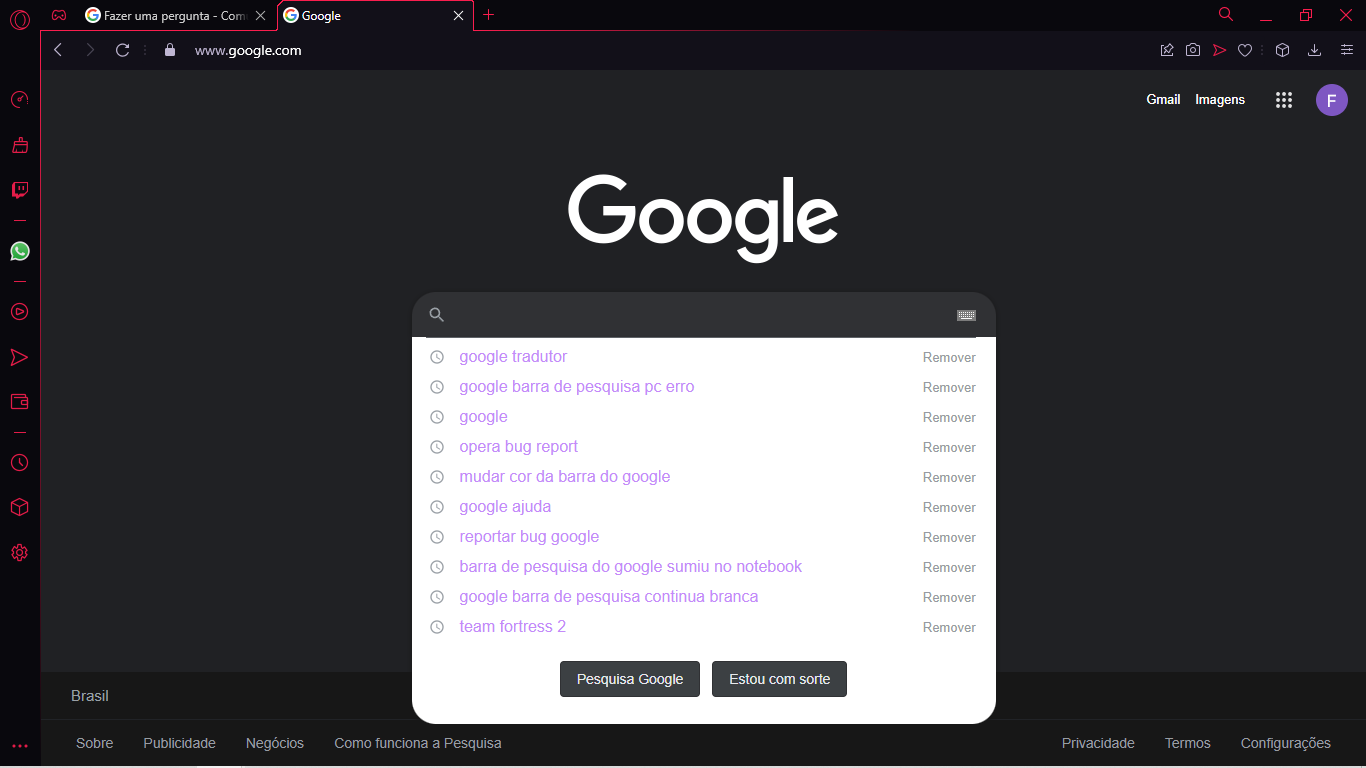Open the Google account avatar F
The width and height of the screenshot is (1366, 768).
(1331, 100)
